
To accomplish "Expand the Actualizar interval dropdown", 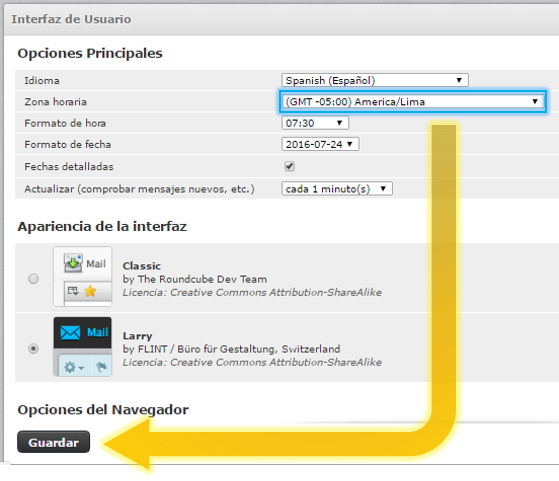I will 337,189.
